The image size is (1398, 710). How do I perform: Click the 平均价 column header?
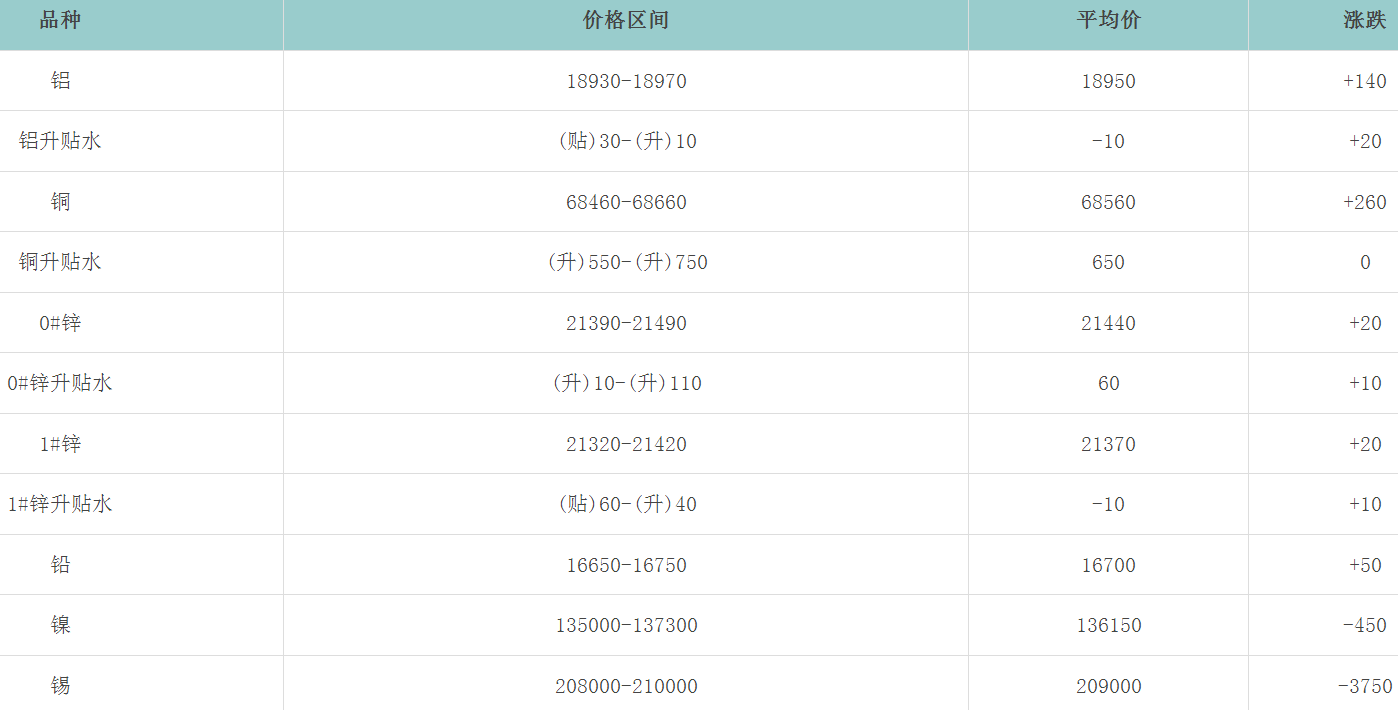click(x=1108, y=21)
